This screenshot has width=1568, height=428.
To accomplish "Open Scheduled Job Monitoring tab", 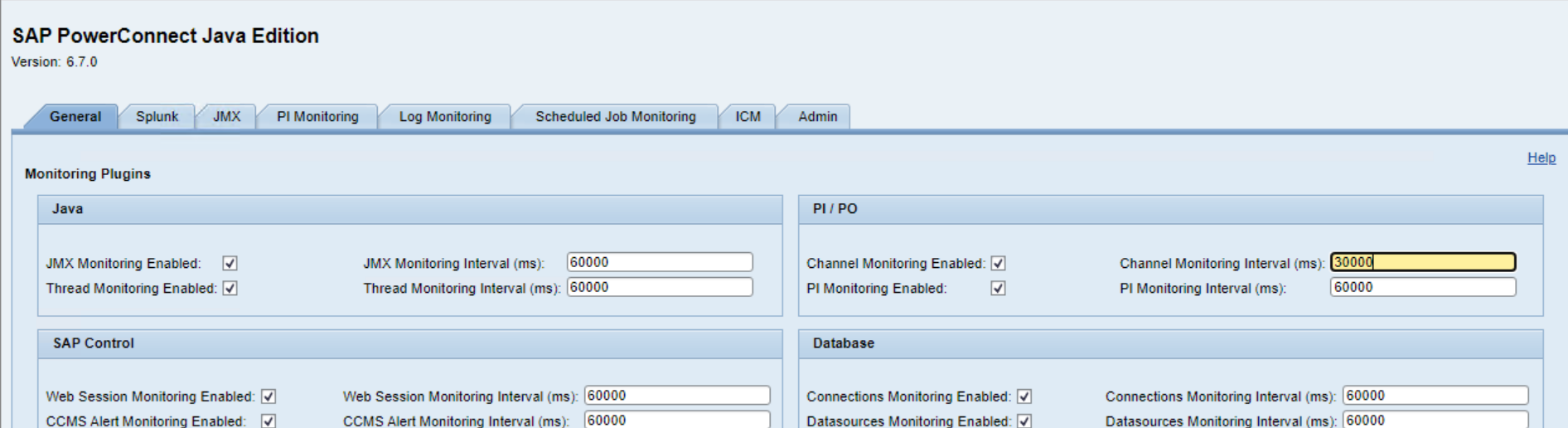I will click(615, 117).
